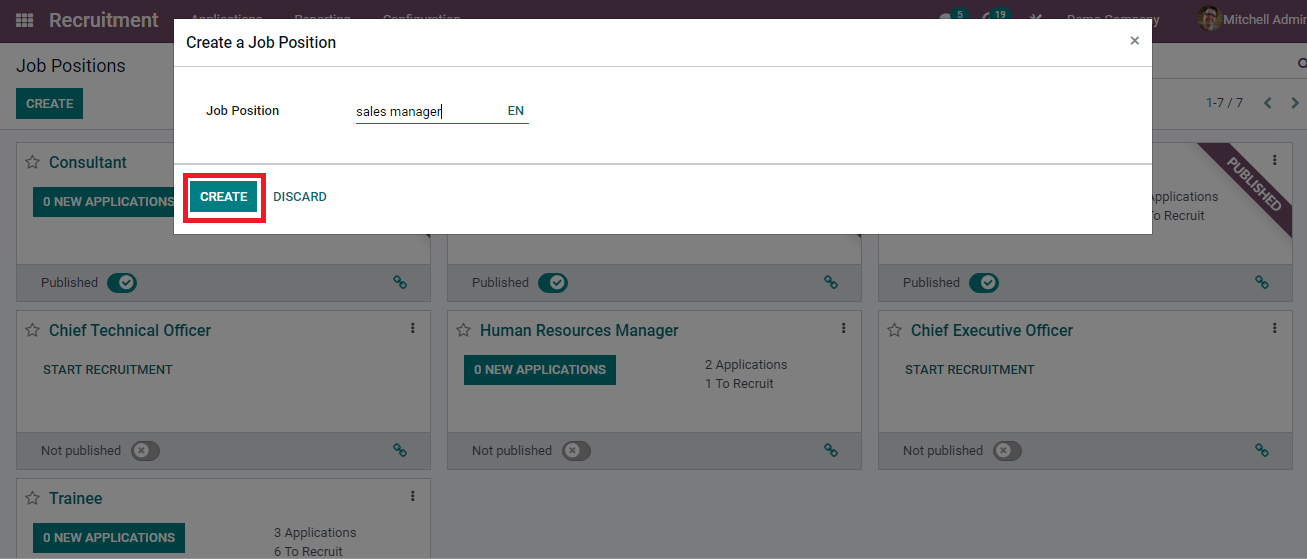Discard the new job position

click(x=300, y=197)
